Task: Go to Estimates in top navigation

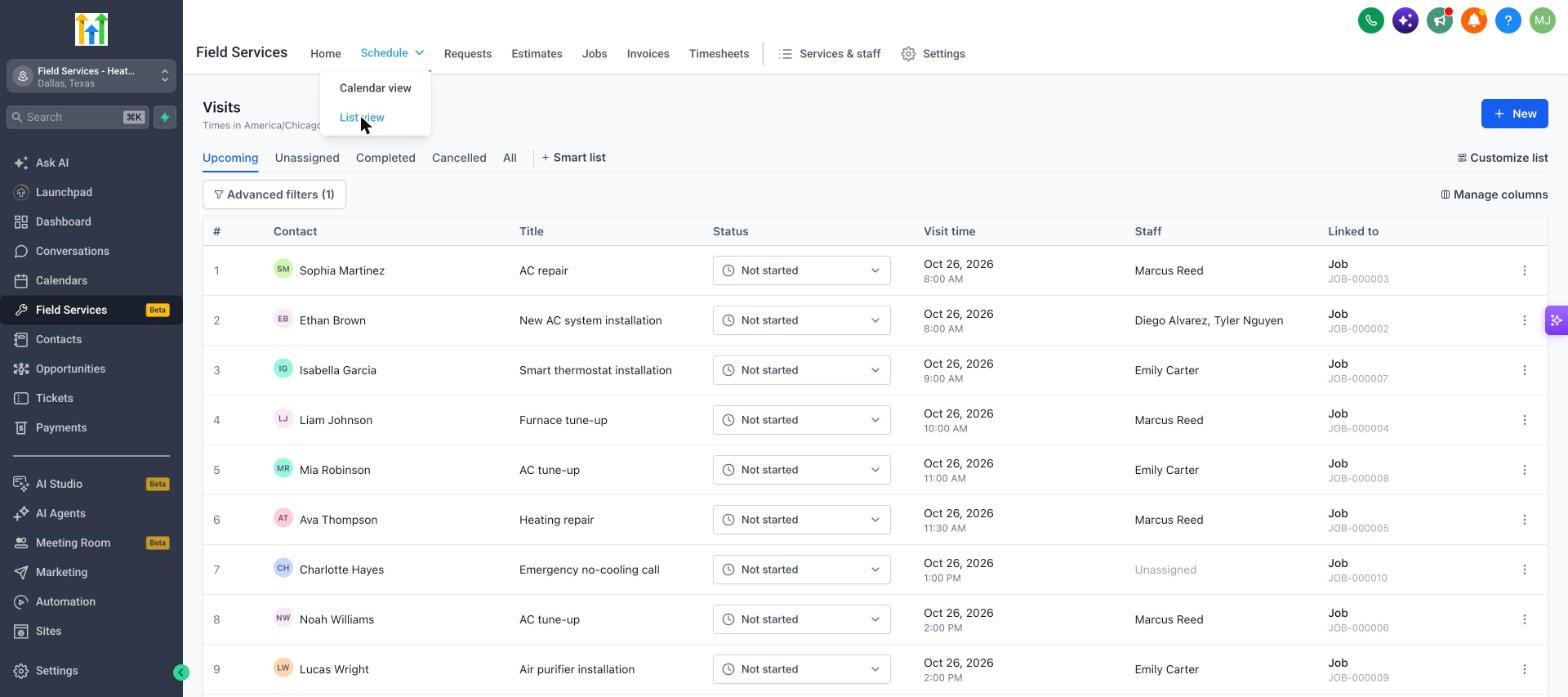Action: (x=536, y=54)
